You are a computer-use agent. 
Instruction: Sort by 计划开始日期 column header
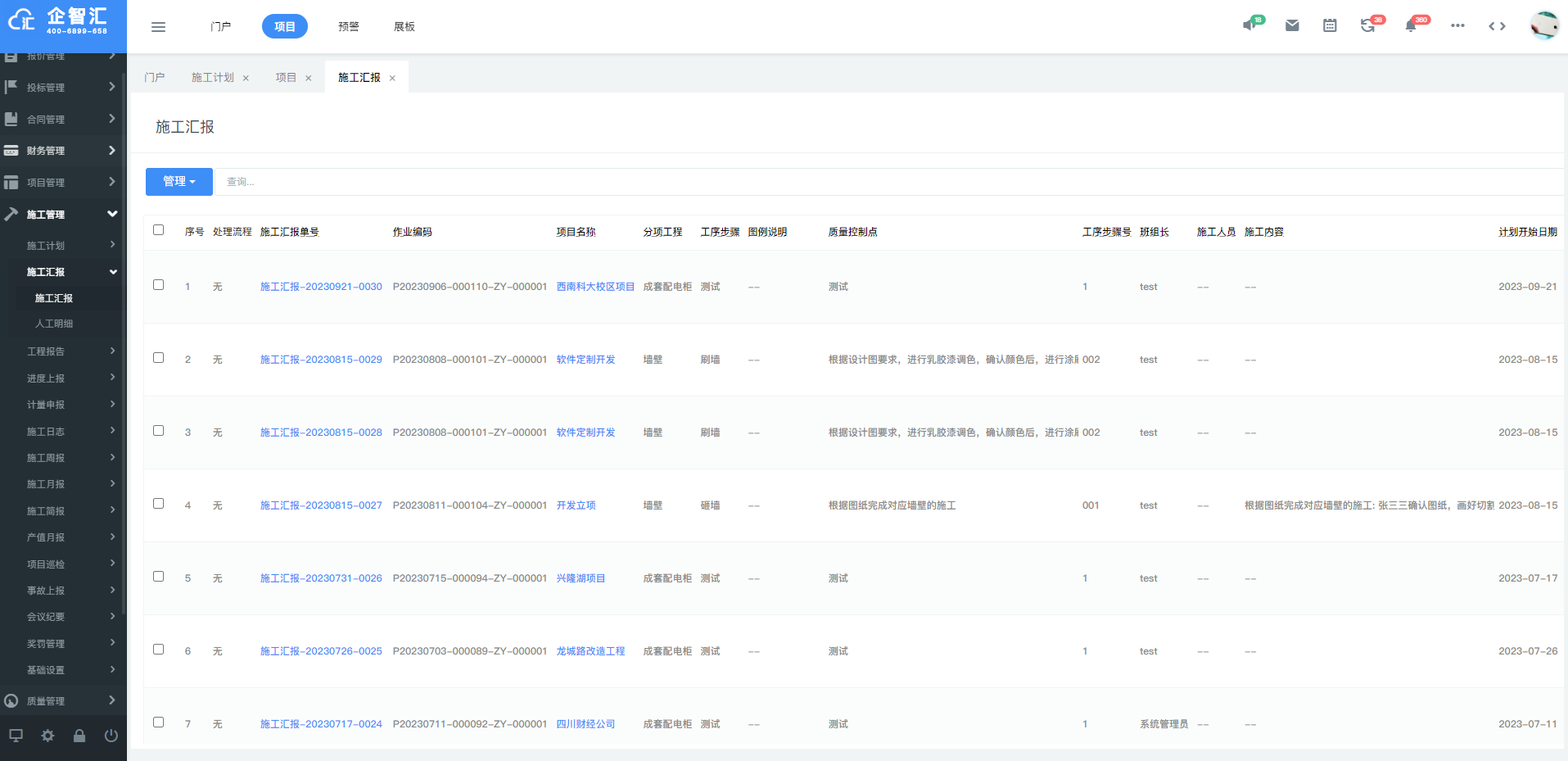pos(1528,232)
